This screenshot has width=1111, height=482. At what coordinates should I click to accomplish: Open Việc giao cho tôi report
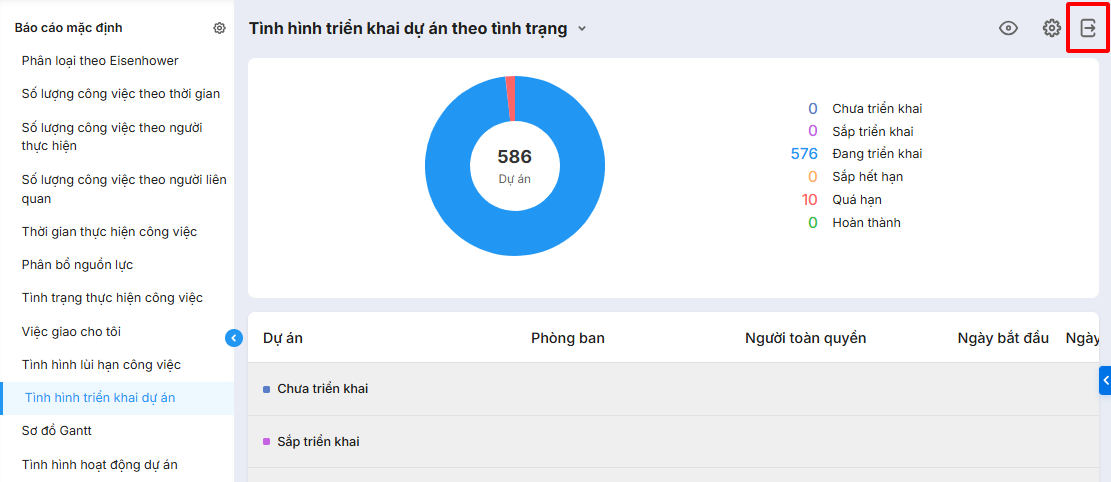click(71, 332)
